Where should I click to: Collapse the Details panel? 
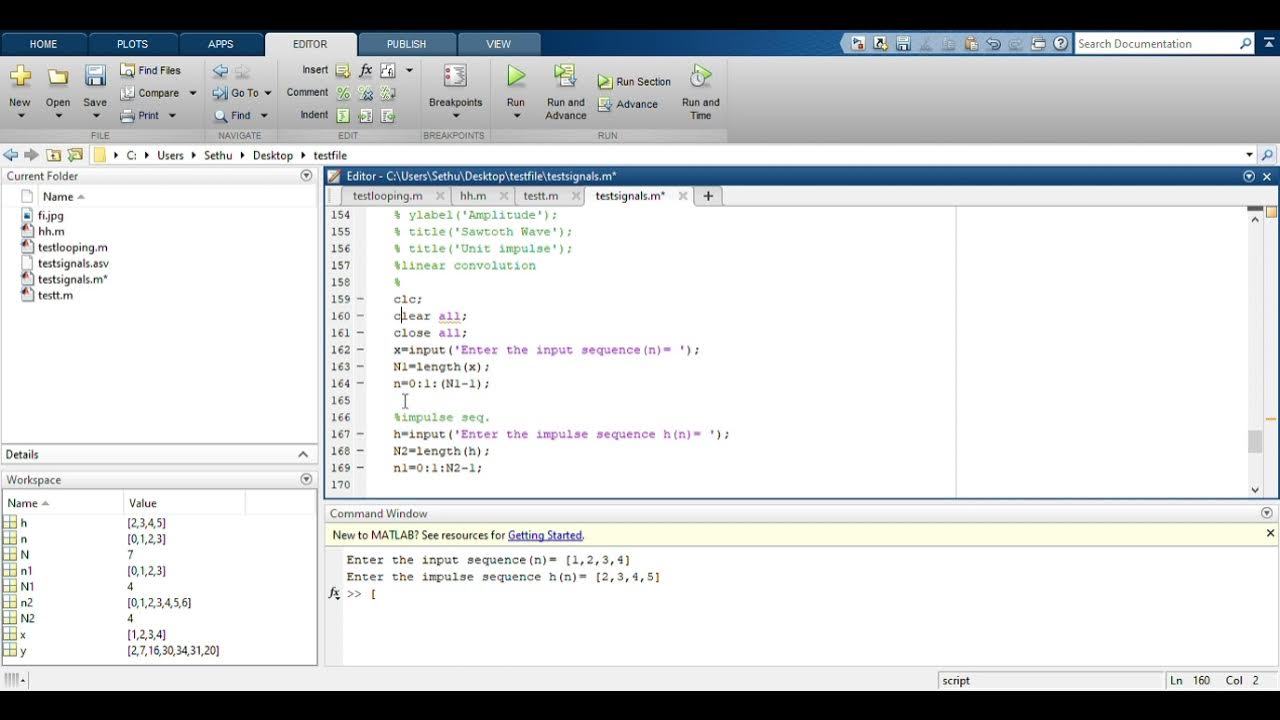click(304, 454)
